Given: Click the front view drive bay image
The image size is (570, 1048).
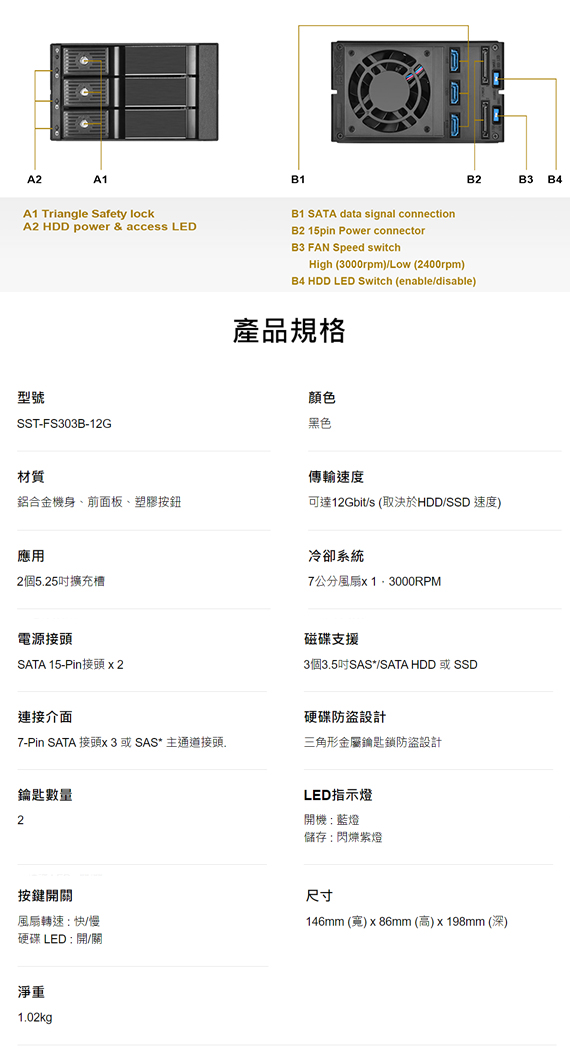Looking at the screenshot, I should coord(134,92).
